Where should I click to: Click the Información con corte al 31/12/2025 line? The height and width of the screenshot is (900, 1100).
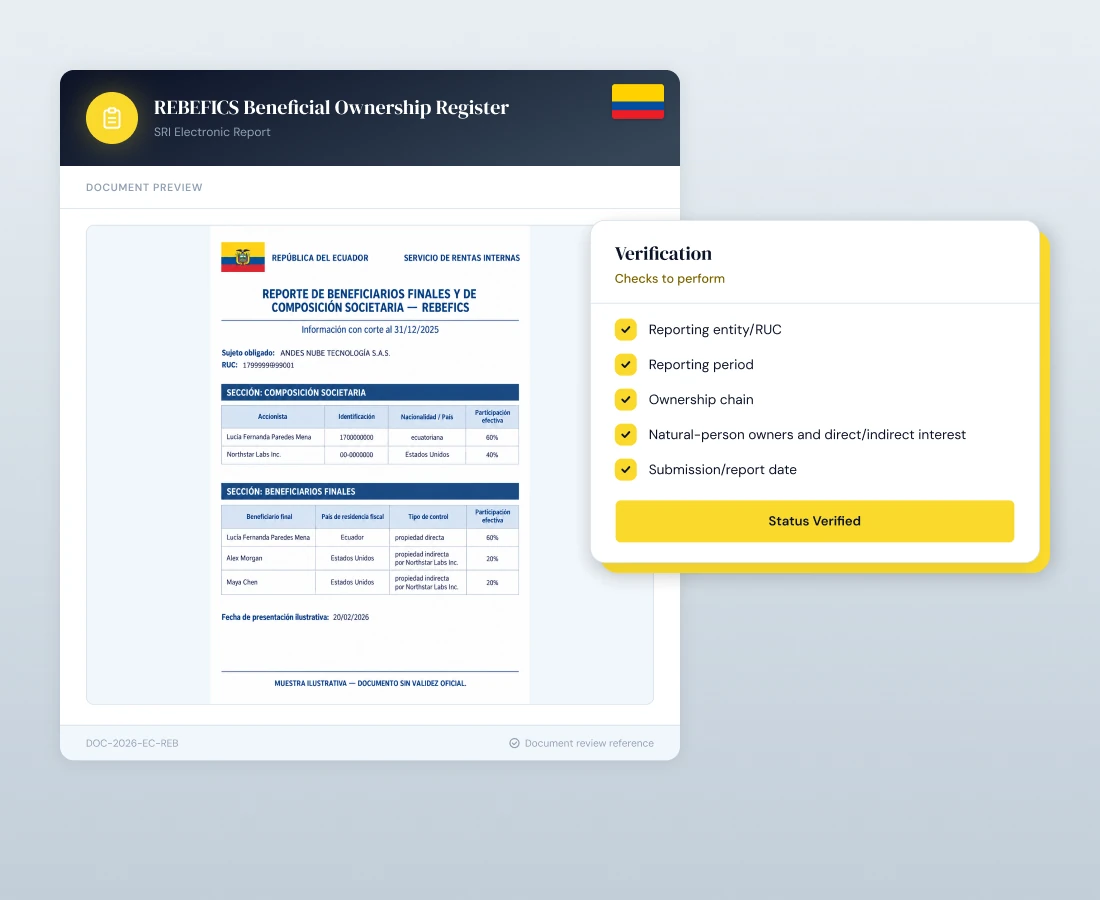pyautogui.click(x=370, y=330)
